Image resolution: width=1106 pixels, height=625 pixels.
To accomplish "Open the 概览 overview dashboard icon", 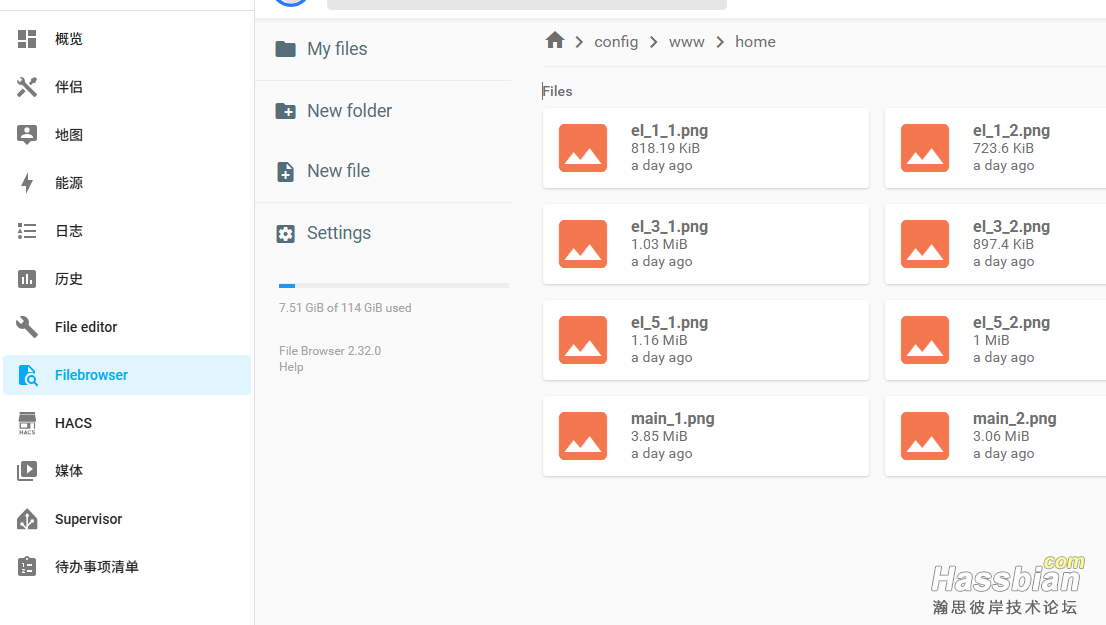I will [x=27, y=39].
